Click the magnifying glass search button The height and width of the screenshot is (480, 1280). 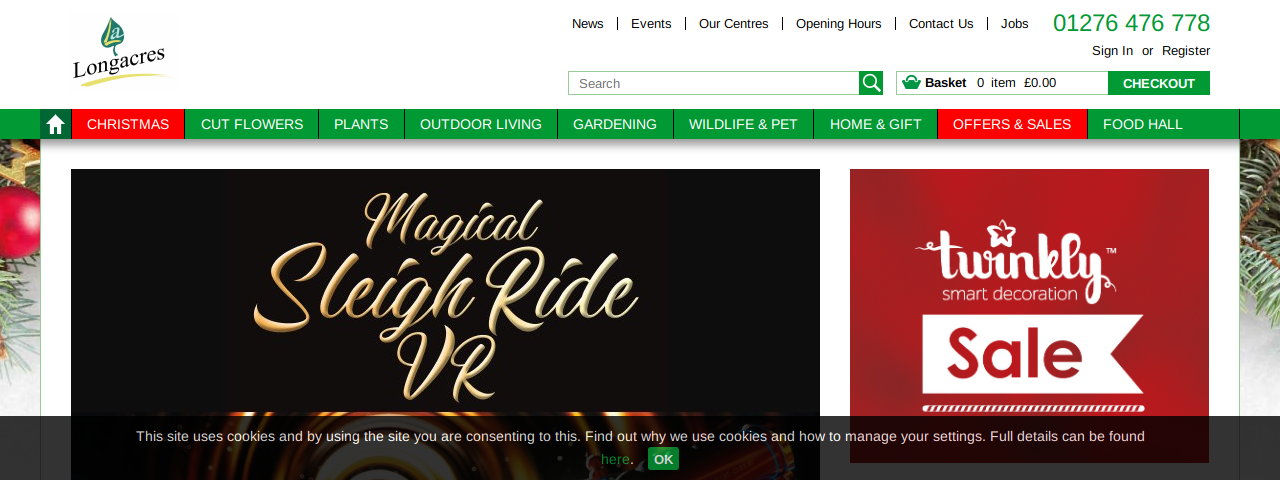click(x=871, y=83)
